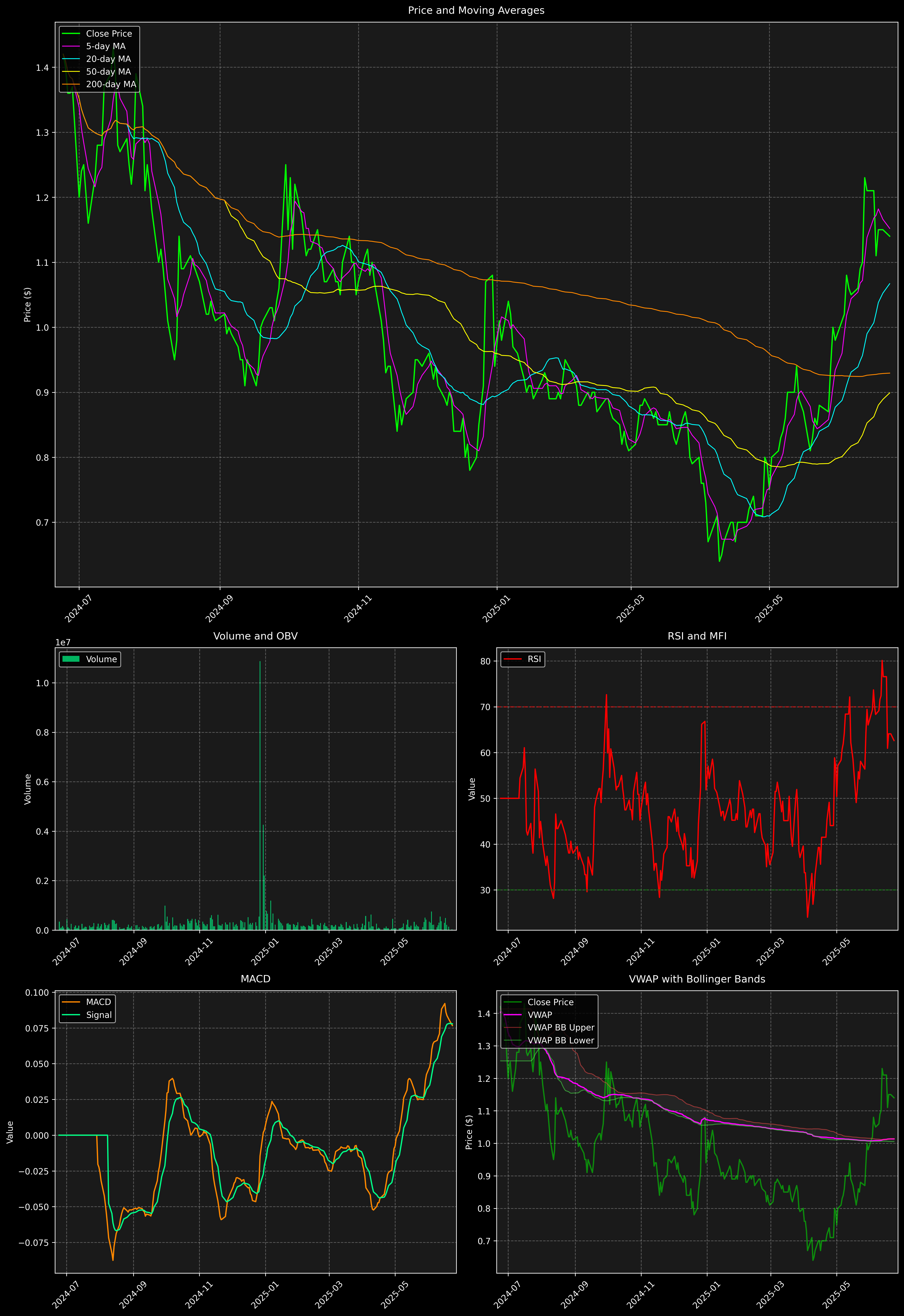Click the "0.2" y-axis tick on the Volume chart

pyautogui.click(x=42, y=881)
